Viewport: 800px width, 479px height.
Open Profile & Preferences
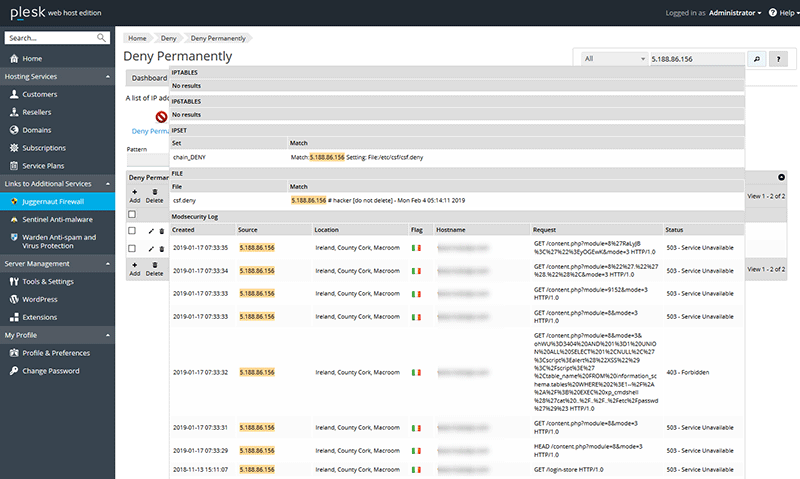57,353
